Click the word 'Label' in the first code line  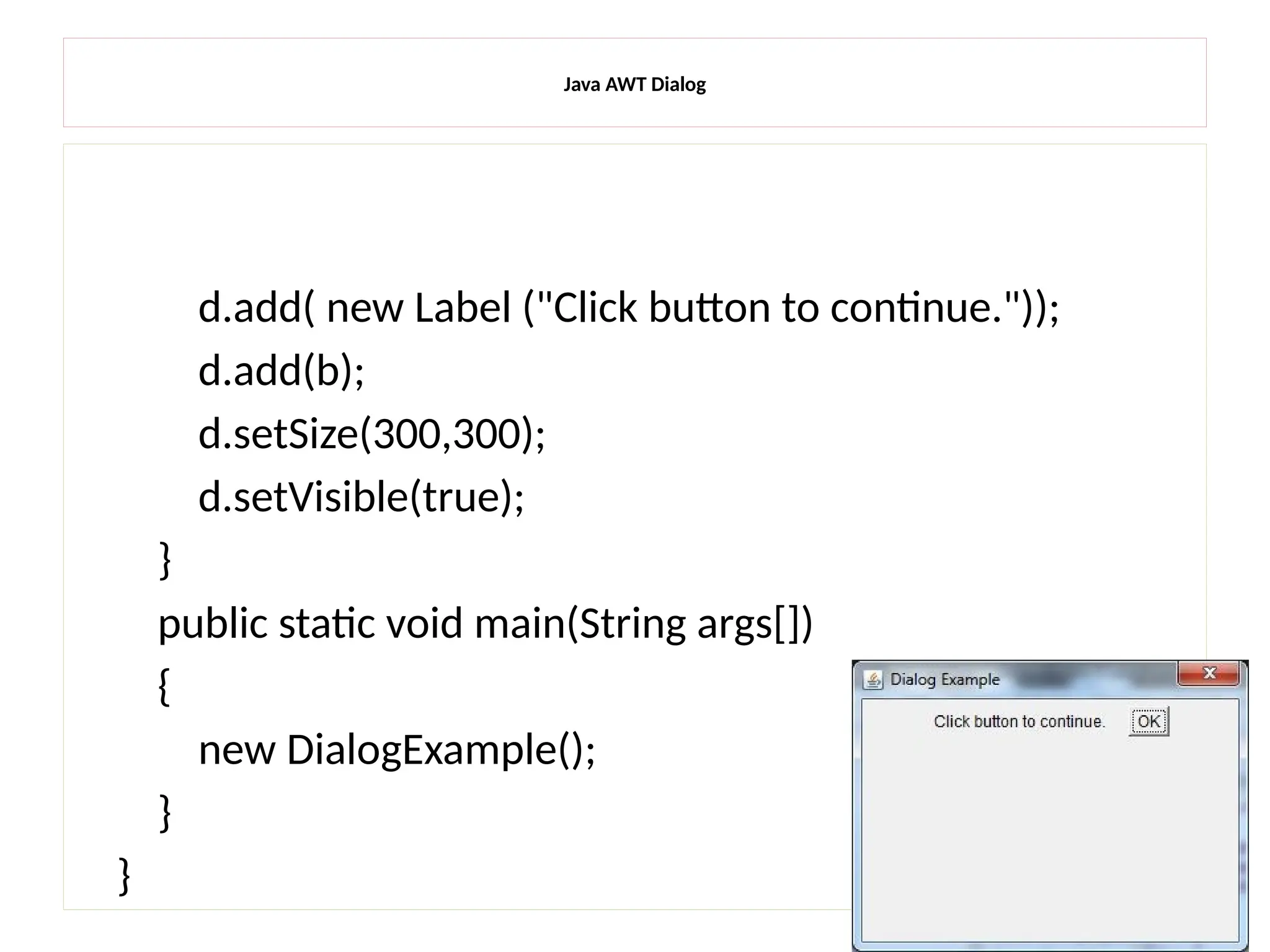(463, 307)
